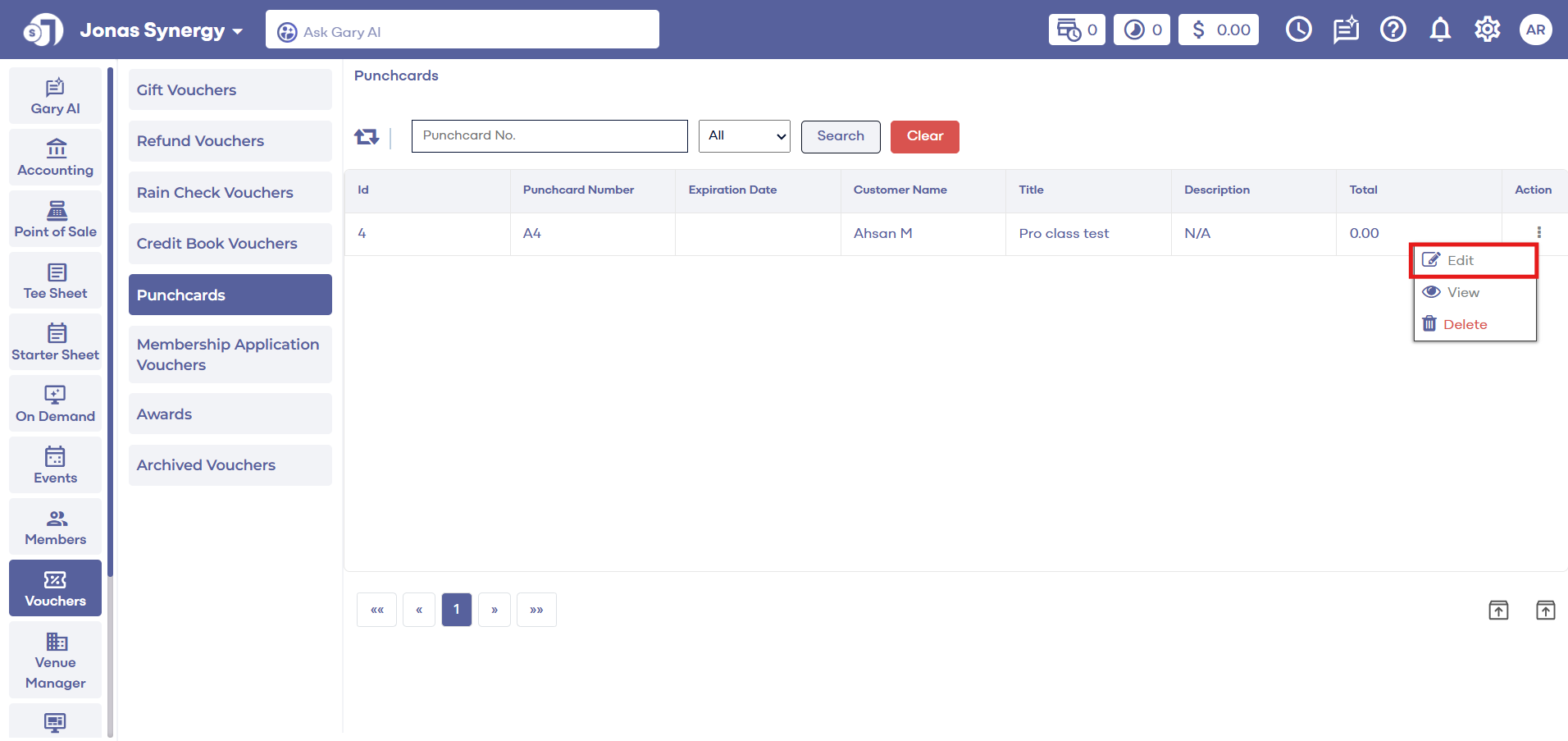The width and height of the screenshot is (1568, 741).
Task: Open the Accounting module
Action: tap(56, 158)
